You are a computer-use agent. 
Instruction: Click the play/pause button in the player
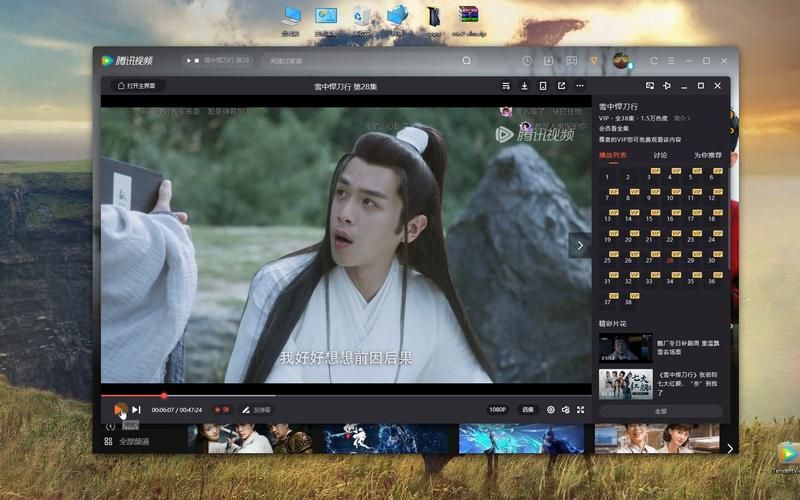coord(120,410)
